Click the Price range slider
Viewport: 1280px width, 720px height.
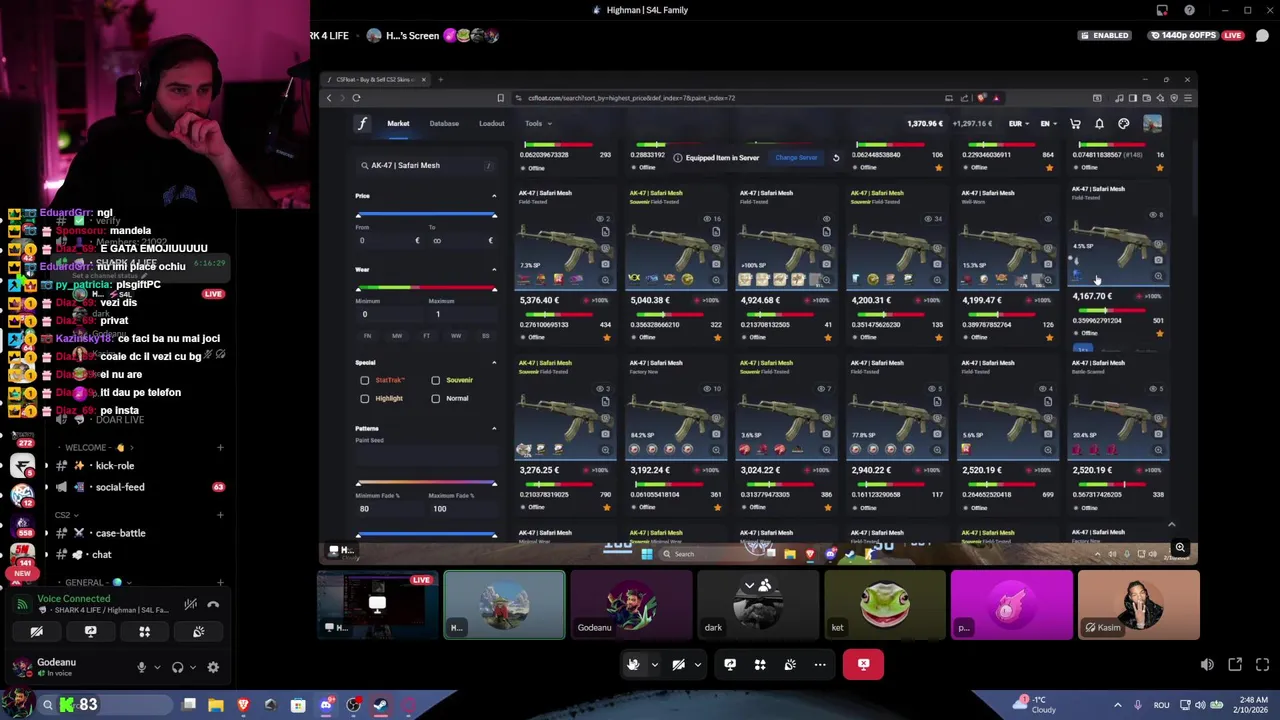426,215
